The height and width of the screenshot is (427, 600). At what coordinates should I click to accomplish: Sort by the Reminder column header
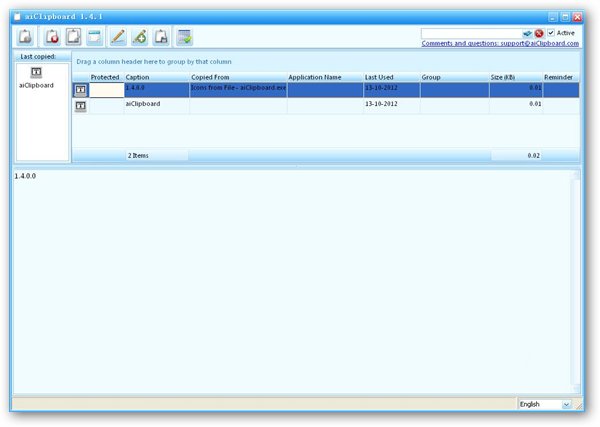[561, 77]
